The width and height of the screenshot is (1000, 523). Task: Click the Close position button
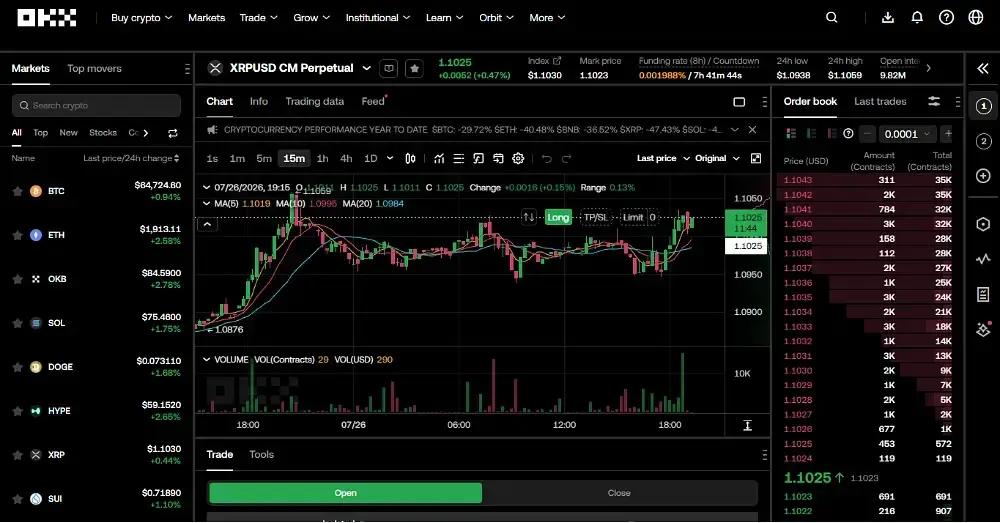click(619, 493)
